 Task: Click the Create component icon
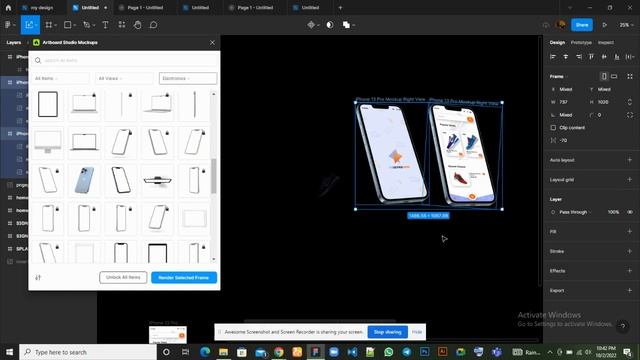coord(311,25)
